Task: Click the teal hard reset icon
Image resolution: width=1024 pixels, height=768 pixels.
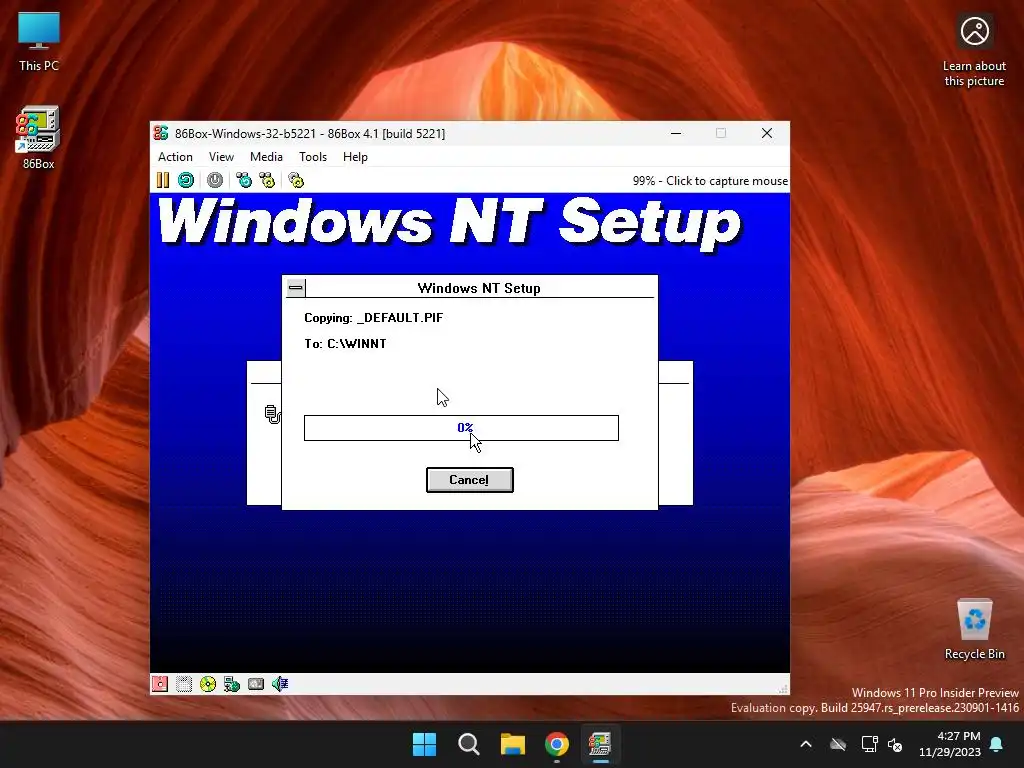Action: (186, 180)
